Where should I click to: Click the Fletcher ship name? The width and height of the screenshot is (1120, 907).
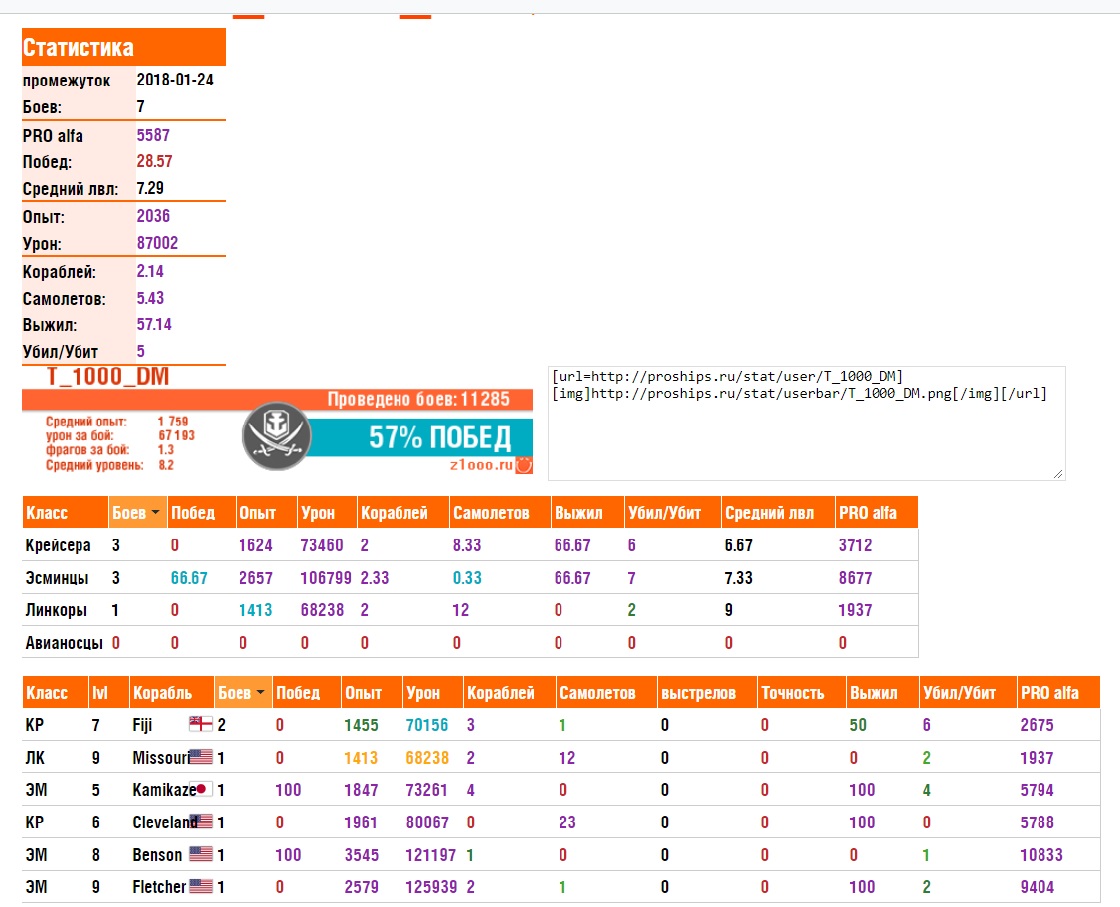tap(159, 887)
